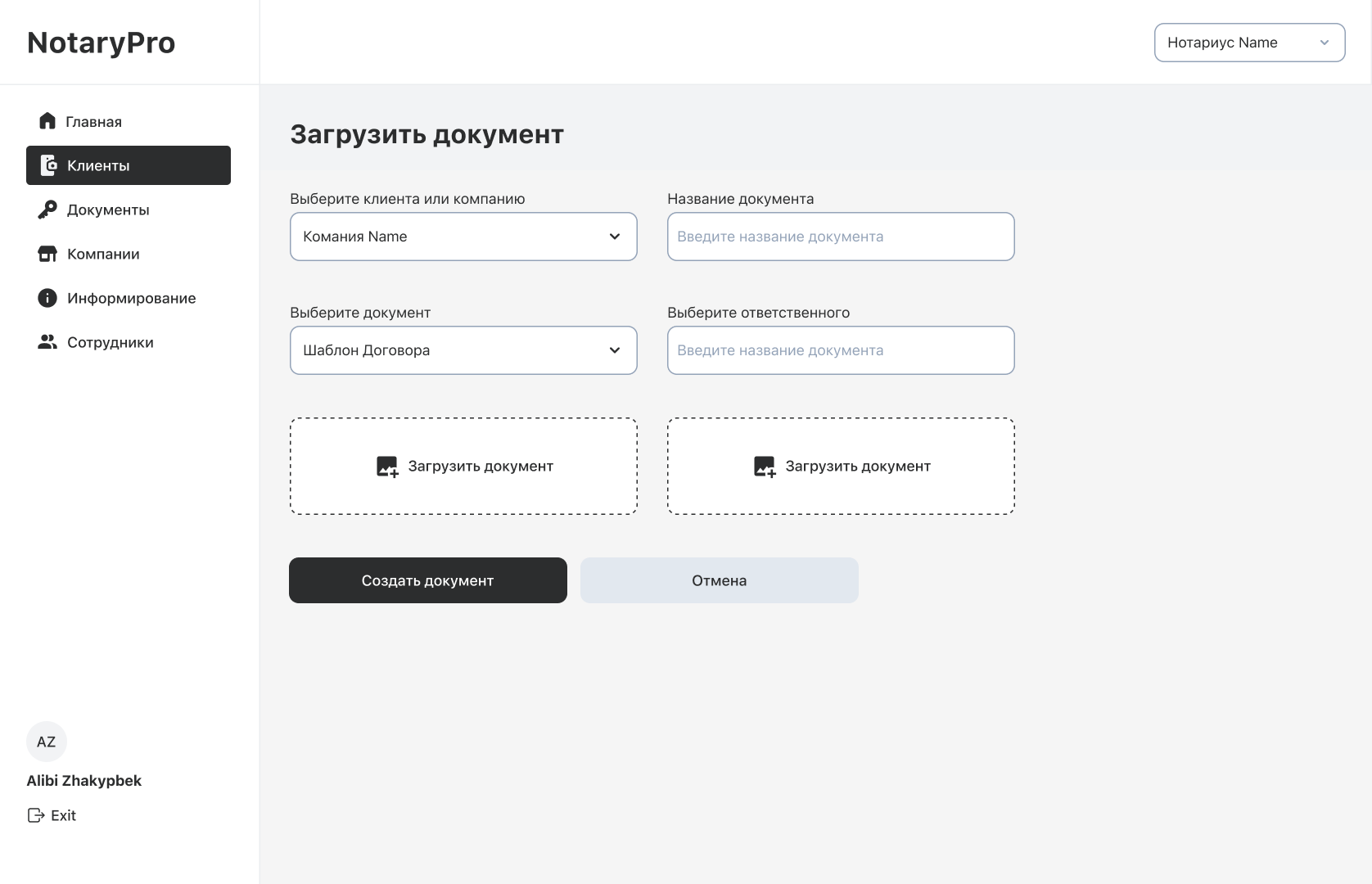
Task: Click the Клиенты wallet icon in sidebar
Action: [48, 165]
